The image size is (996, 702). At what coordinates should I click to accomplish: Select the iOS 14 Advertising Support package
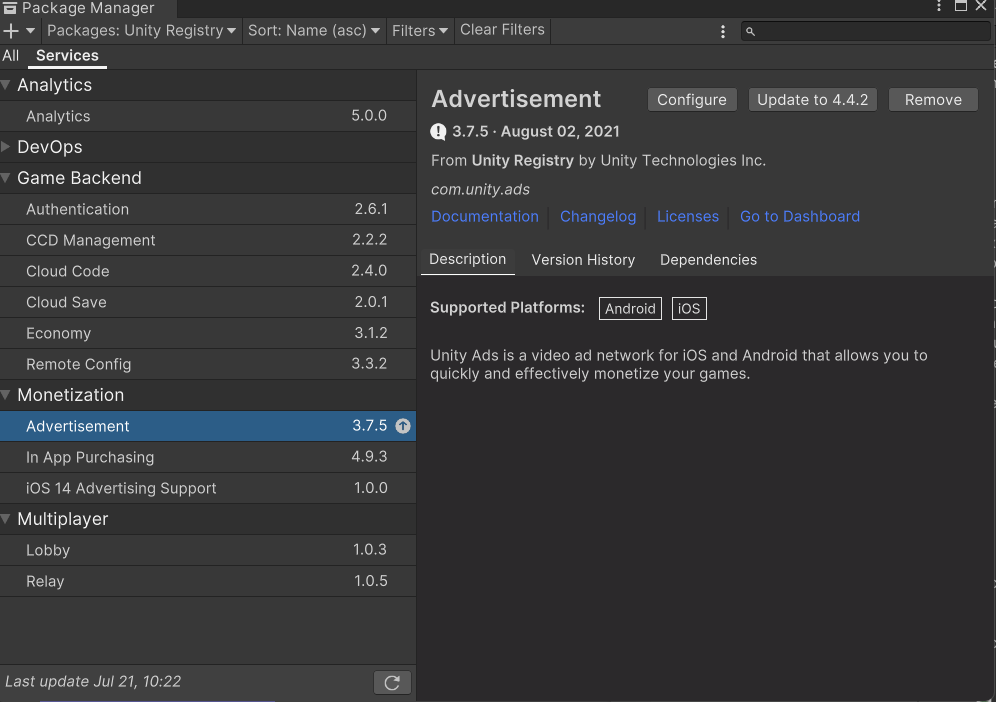point(208,488)
